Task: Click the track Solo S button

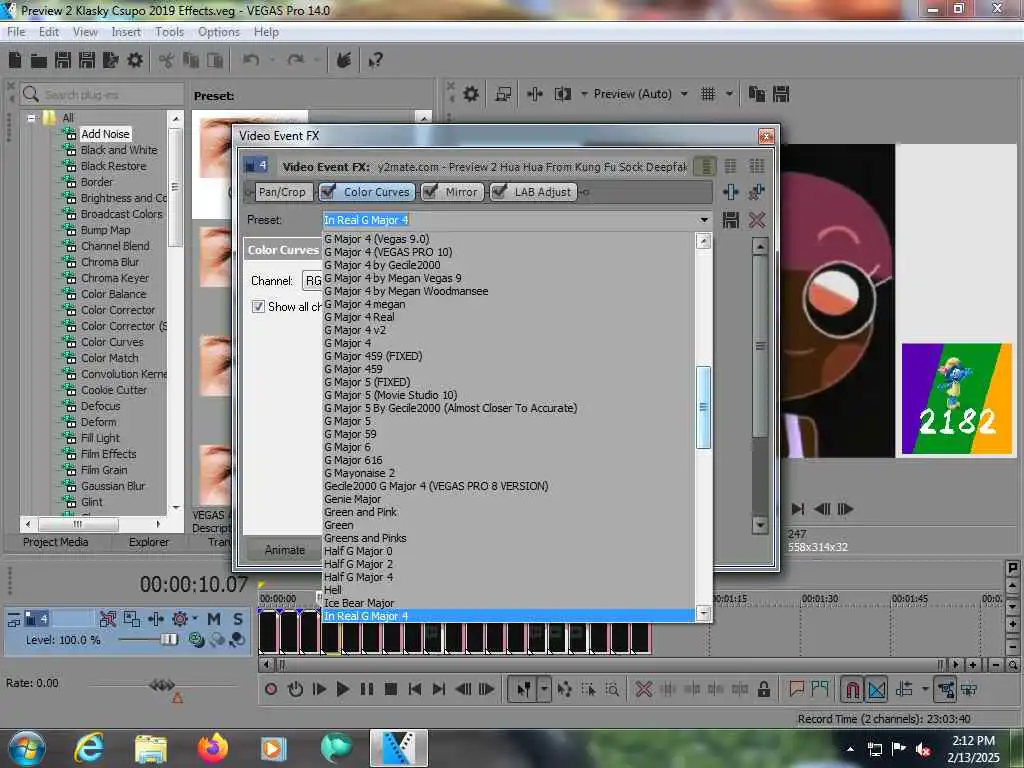Action: [238, 618]
